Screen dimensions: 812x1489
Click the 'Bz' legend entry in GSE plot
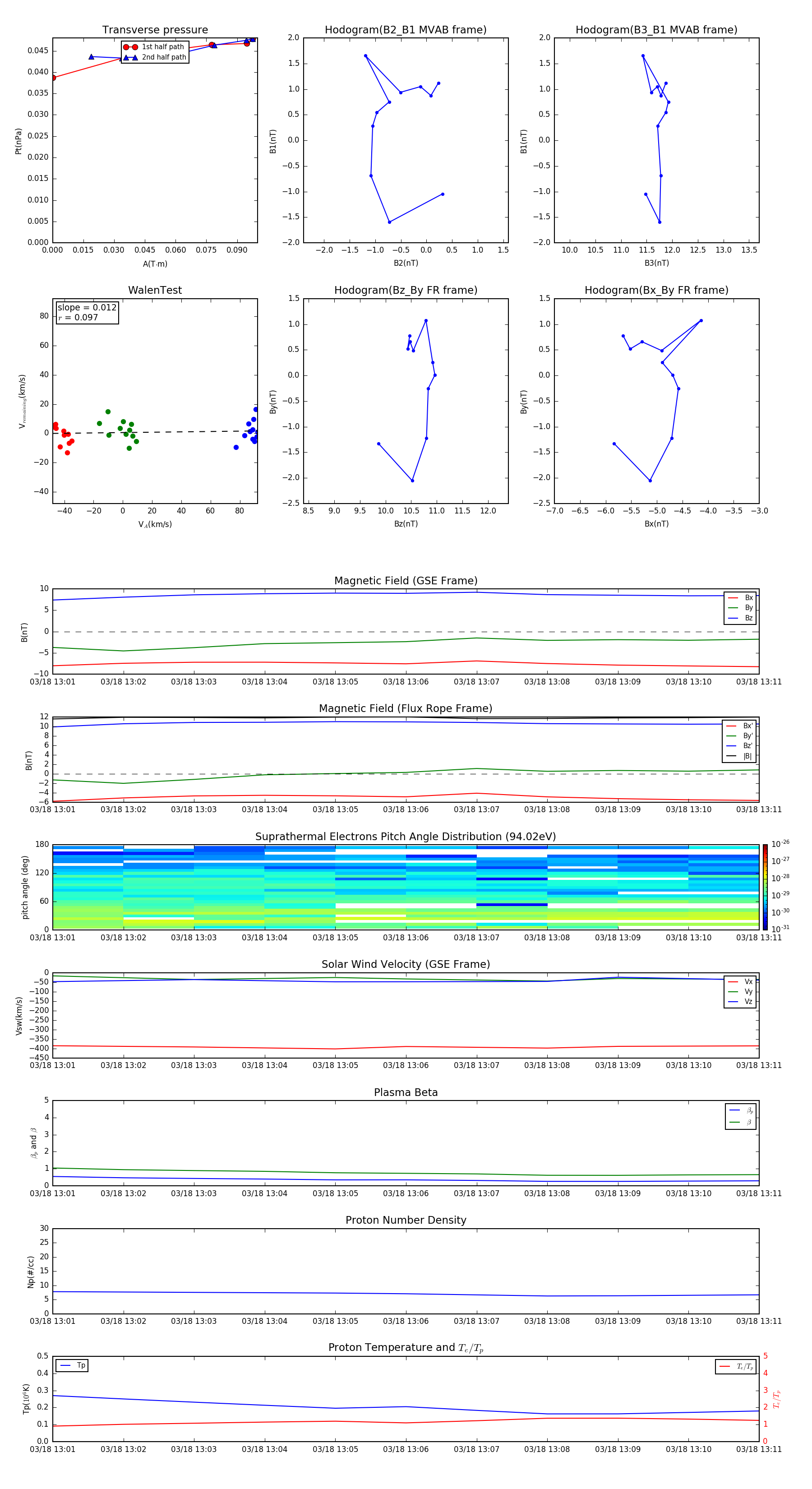point(741,618)
